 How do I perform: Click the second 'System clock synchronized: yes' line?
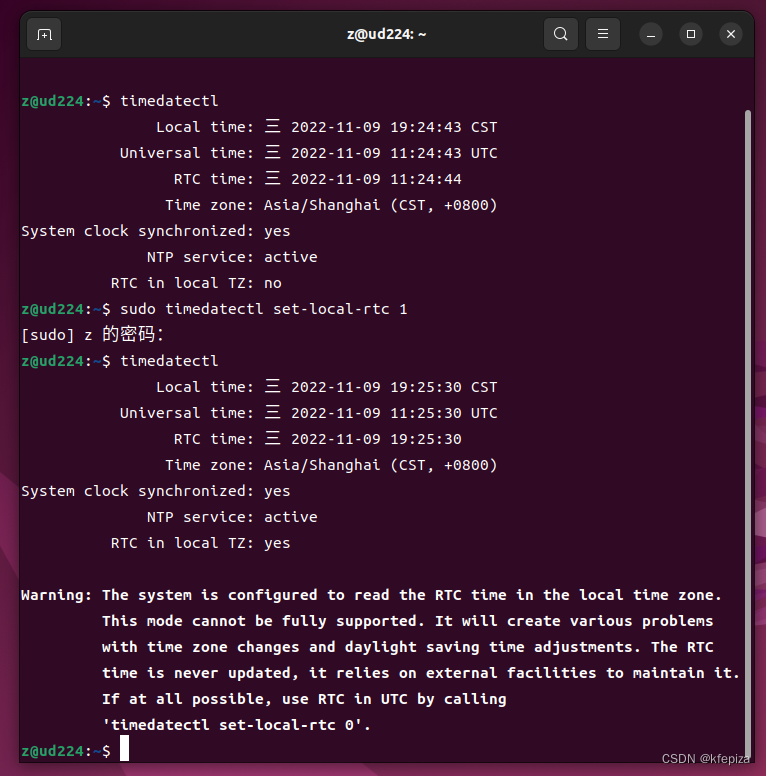click(x=156, y=491)
